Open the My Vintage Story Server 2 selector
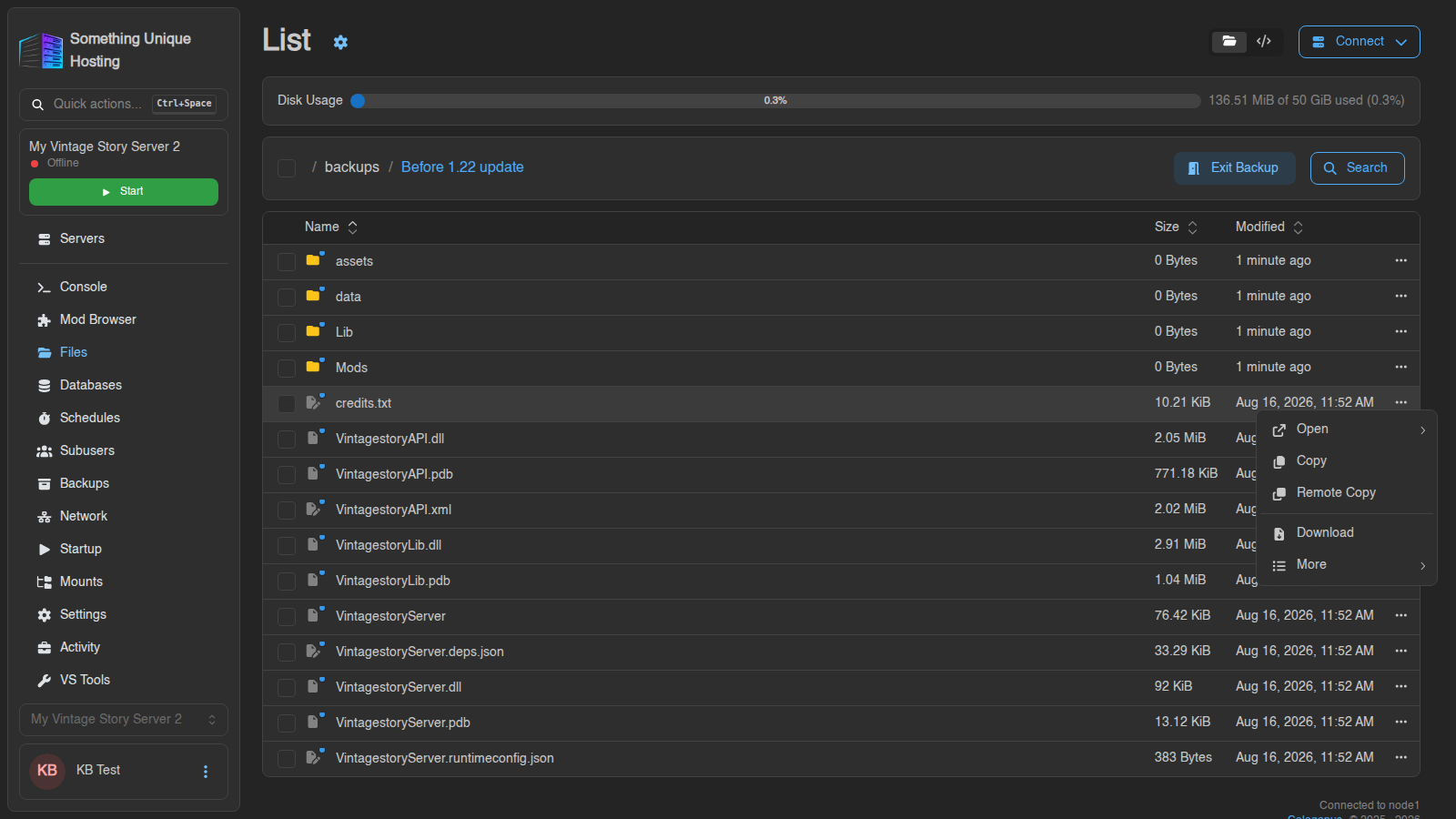Viewport: 1456px width, 819px height. click(124, 719)
